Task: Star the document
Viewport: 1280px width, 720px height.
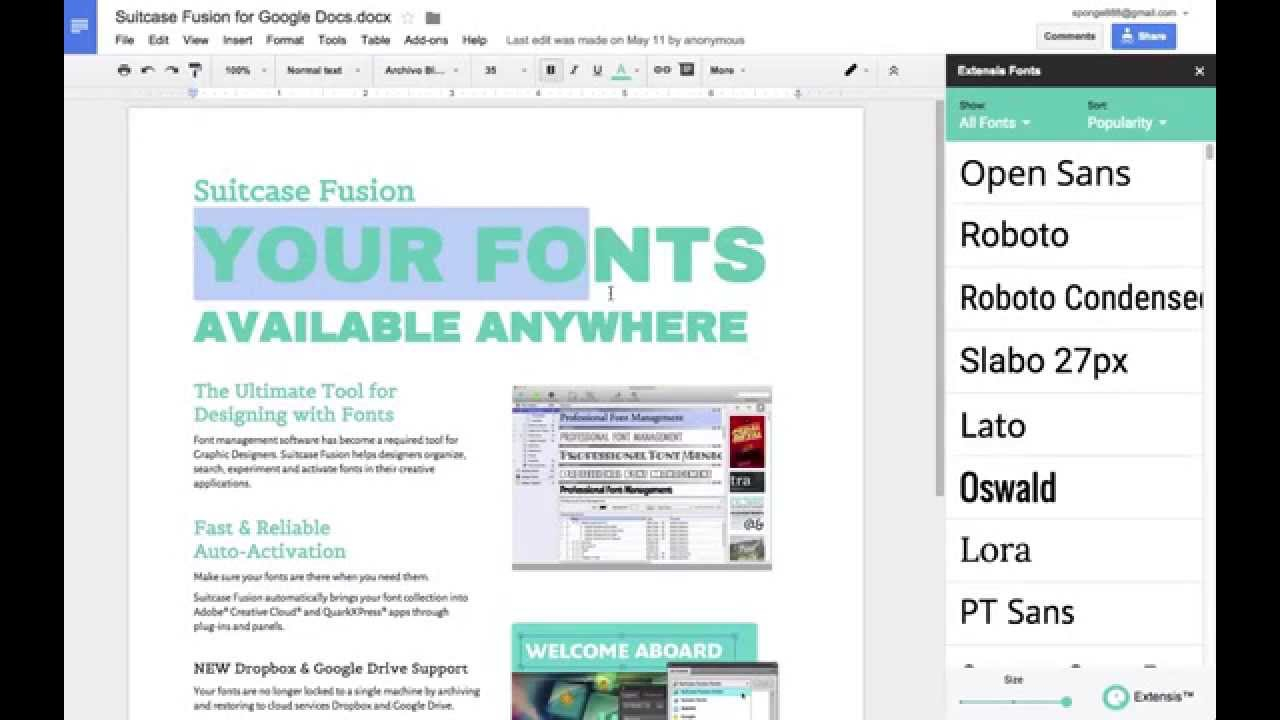Action: point(408,17)
